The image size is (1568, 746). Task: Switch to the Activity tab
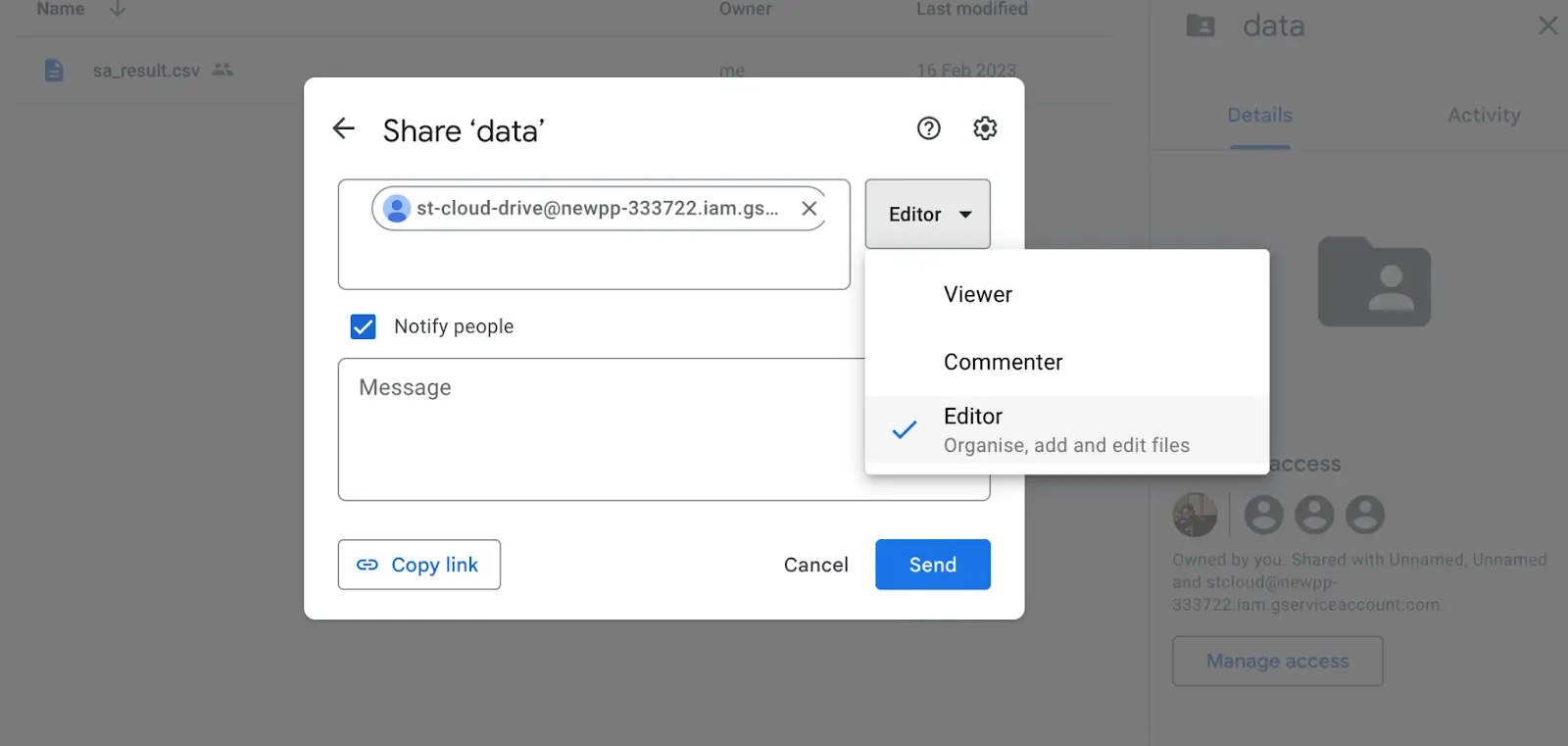pyautogui.click(x=1485, y=115)
